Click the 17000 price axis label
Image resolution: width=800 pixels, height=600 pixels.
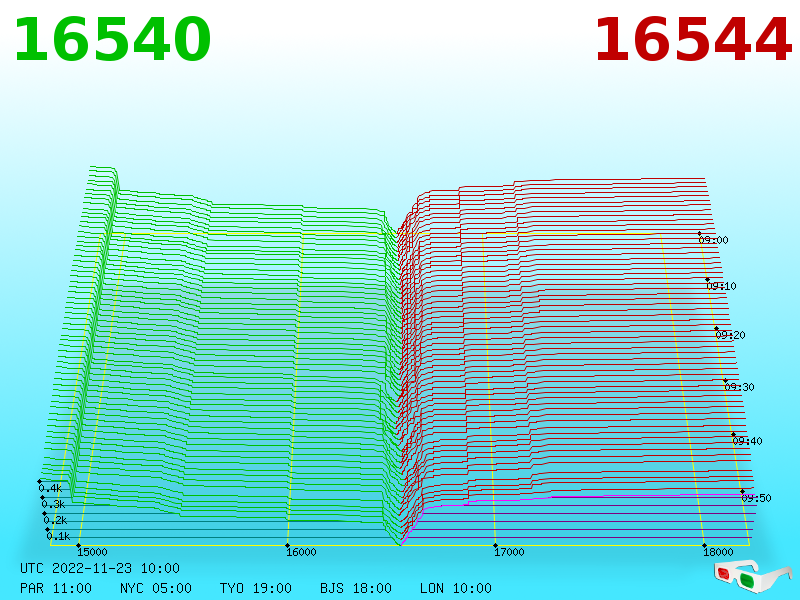coord(509,552)
